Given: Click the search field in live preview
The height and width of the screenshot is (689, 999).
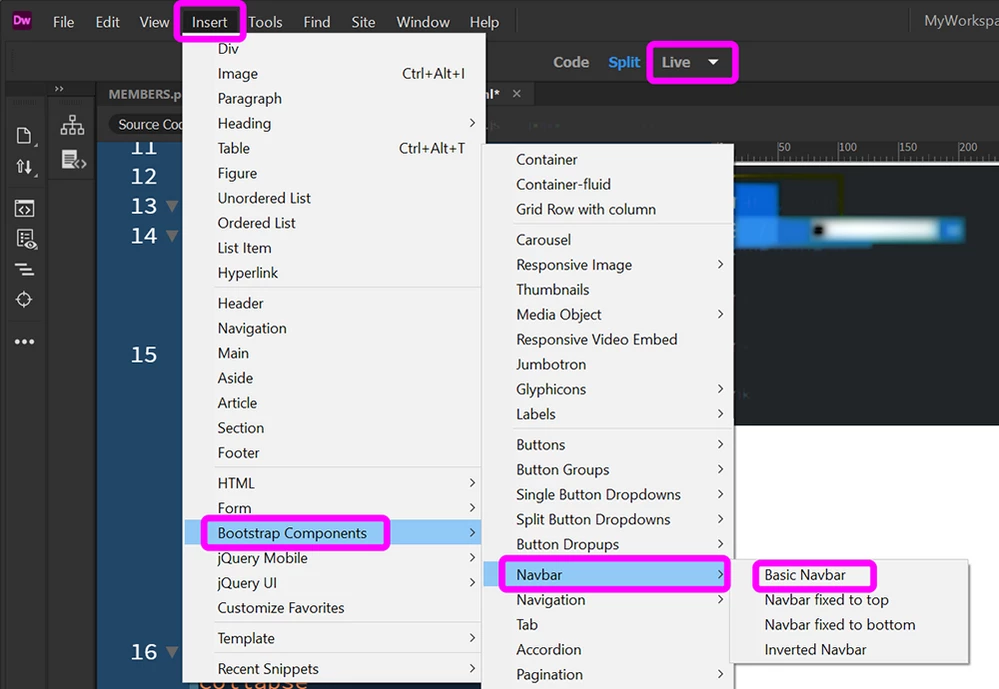Looking at the screenshot, I should click(x=876, y=230).
